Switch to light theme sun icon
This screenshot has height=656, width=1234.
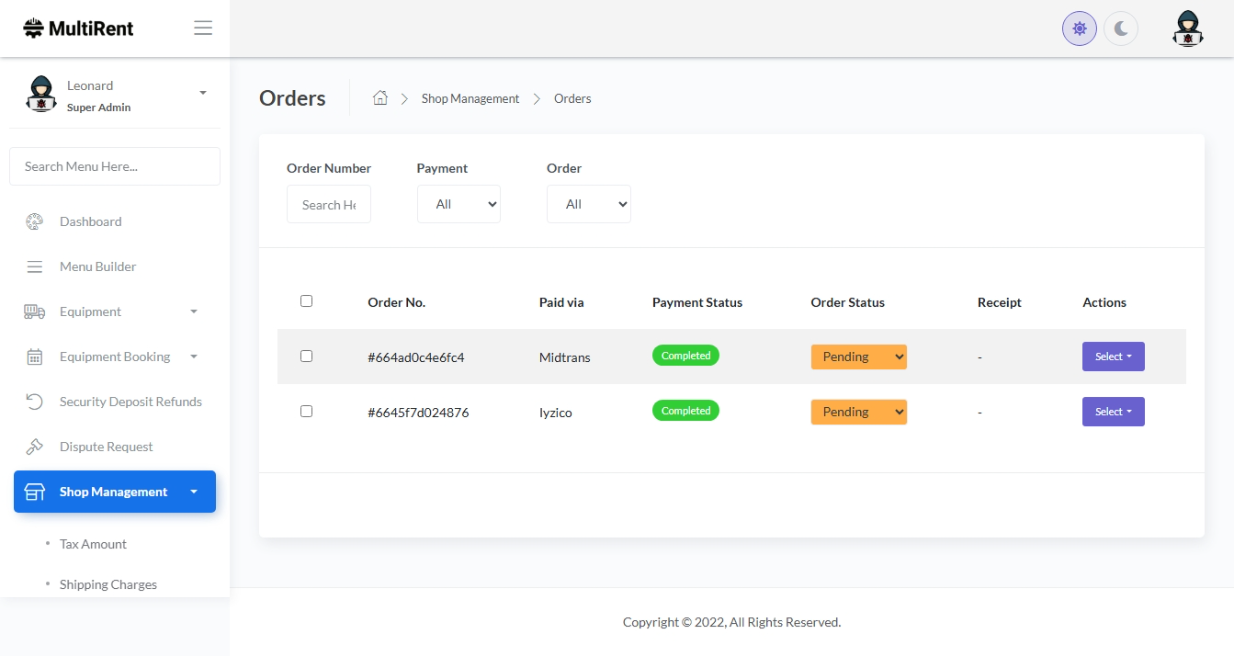point(1079,29)
